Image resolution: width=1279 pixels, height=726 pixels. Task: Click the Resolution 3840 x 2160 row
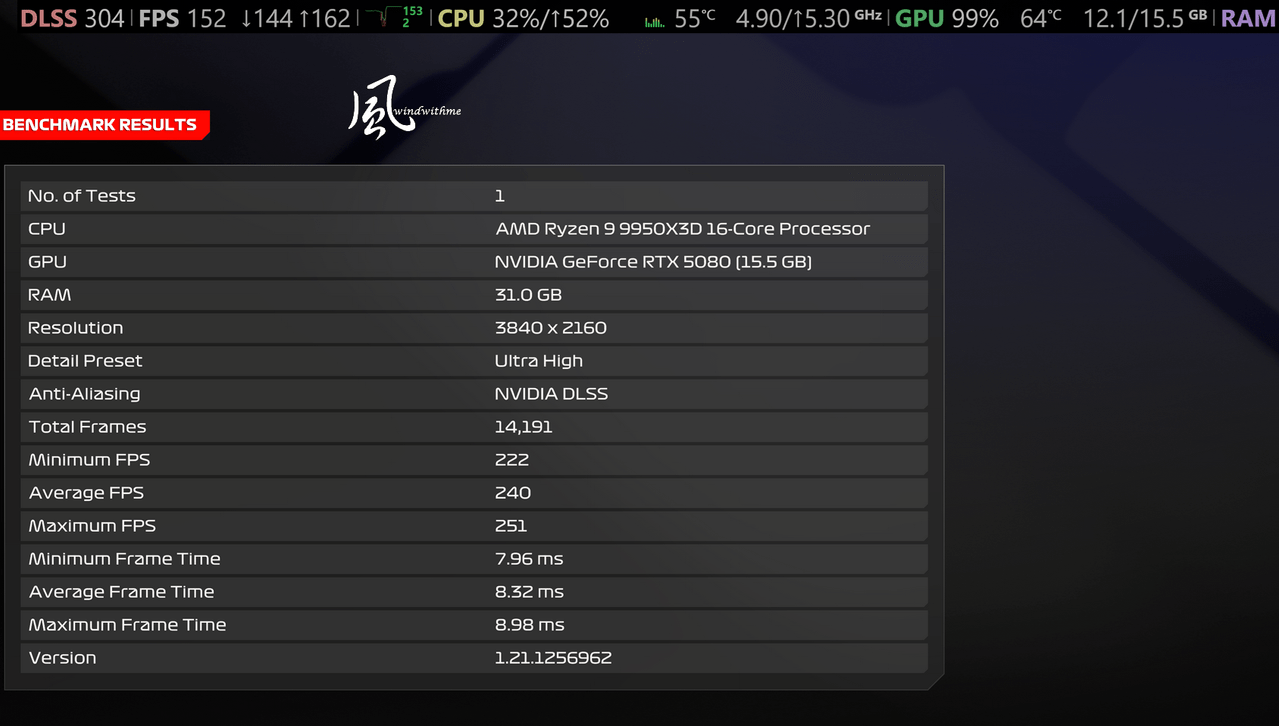pyautogui.click(x=474, y=328)
